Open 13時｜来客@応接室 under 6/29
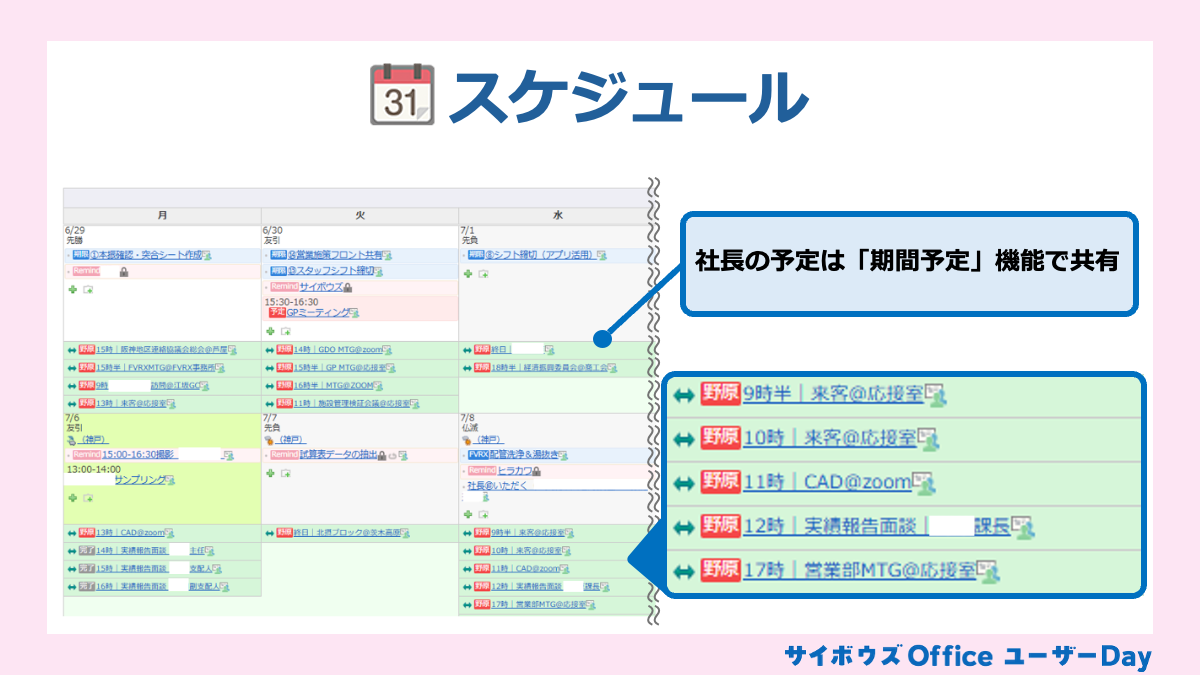Image resolution: width=1200 pixels, height=675 pixels. [131, 403]
